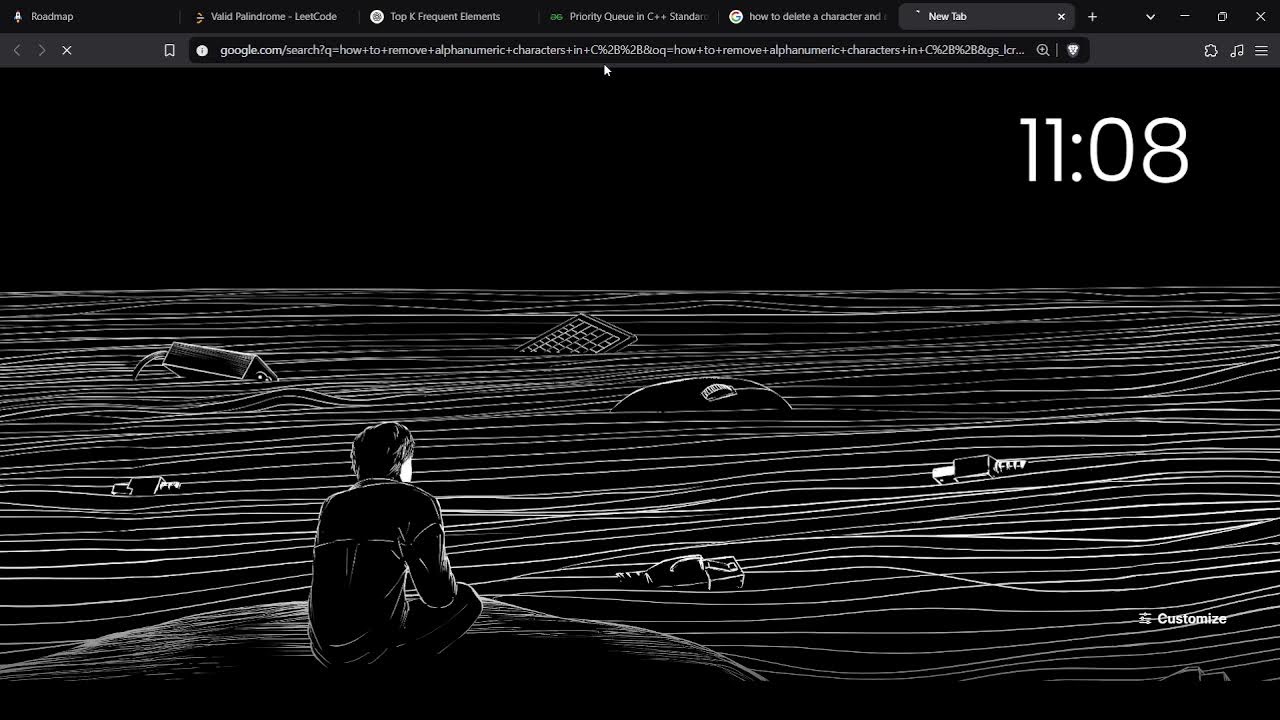Switch to how to delete a character tab
The width and height of the screenshot is (1280, 720).
click(x=808, y=16)
